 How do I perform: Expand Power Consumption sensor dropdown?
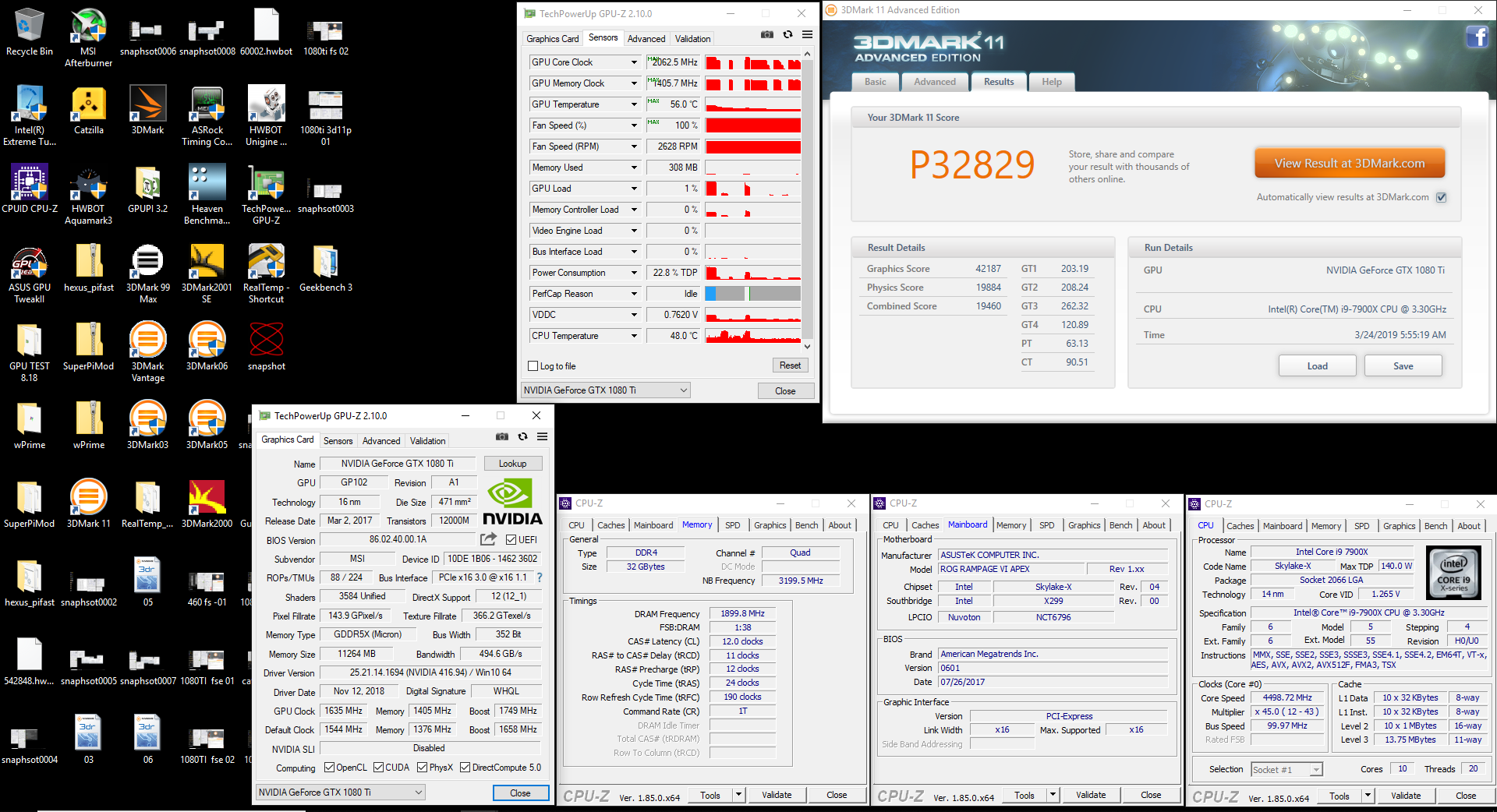coord(634,273)
